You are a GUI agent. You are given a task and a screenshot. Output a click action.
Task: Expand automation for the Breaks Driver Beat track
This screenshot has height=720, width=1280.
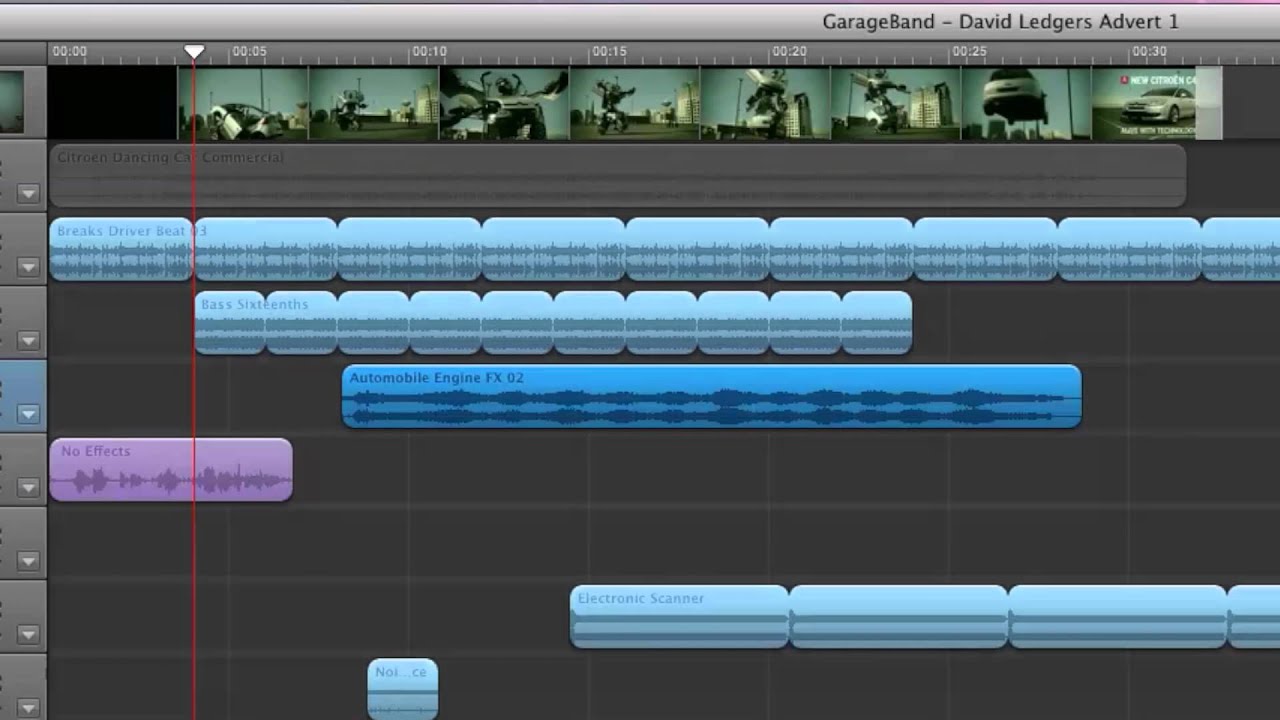[28, 267]
